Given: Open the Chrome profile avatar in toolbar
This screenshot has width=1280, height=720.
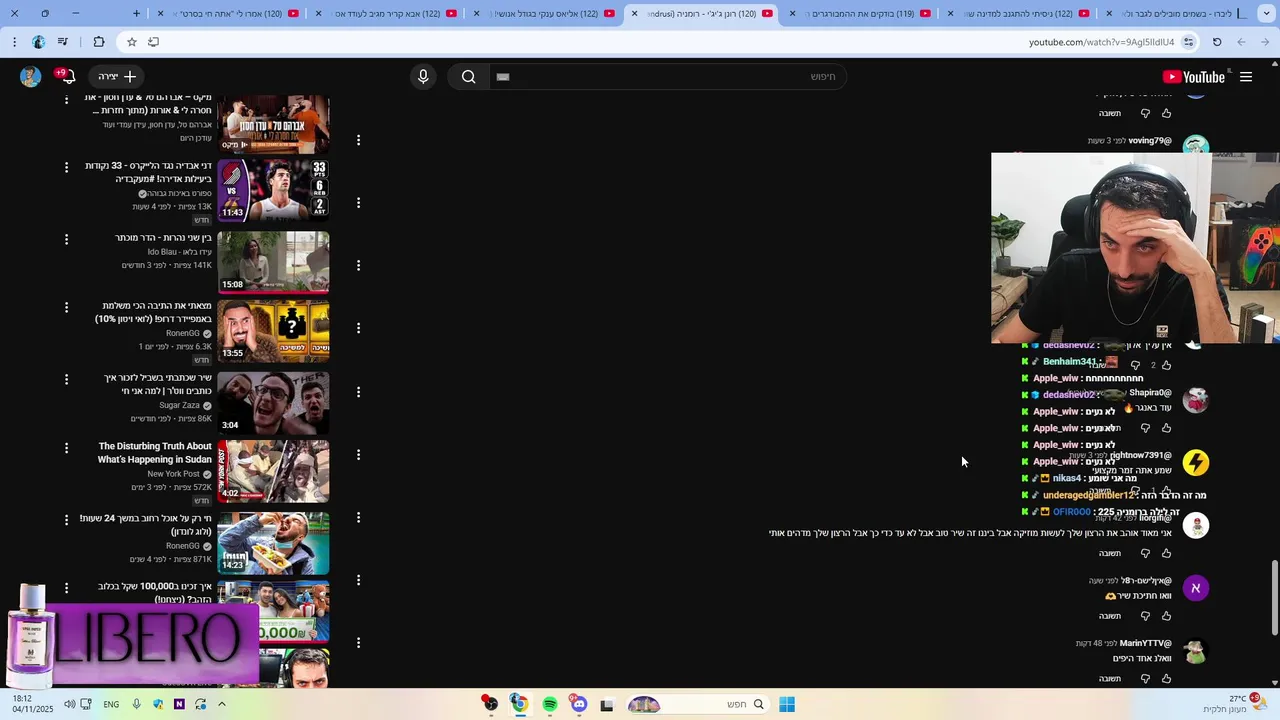Looking at the screenshot, I should 38,42.
